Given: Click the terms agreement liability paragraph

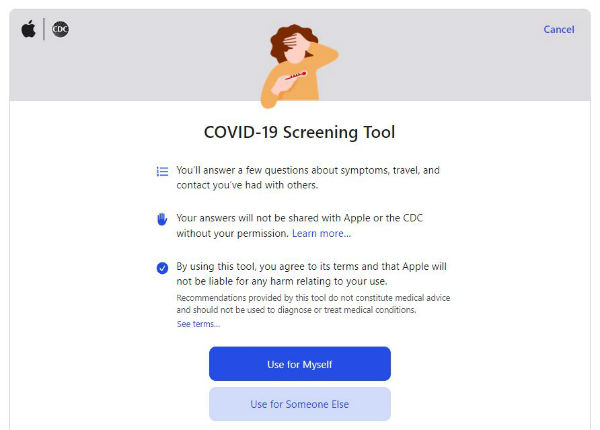Looking at the screenshot, I should pyautogui.click(x=311, y=274).
